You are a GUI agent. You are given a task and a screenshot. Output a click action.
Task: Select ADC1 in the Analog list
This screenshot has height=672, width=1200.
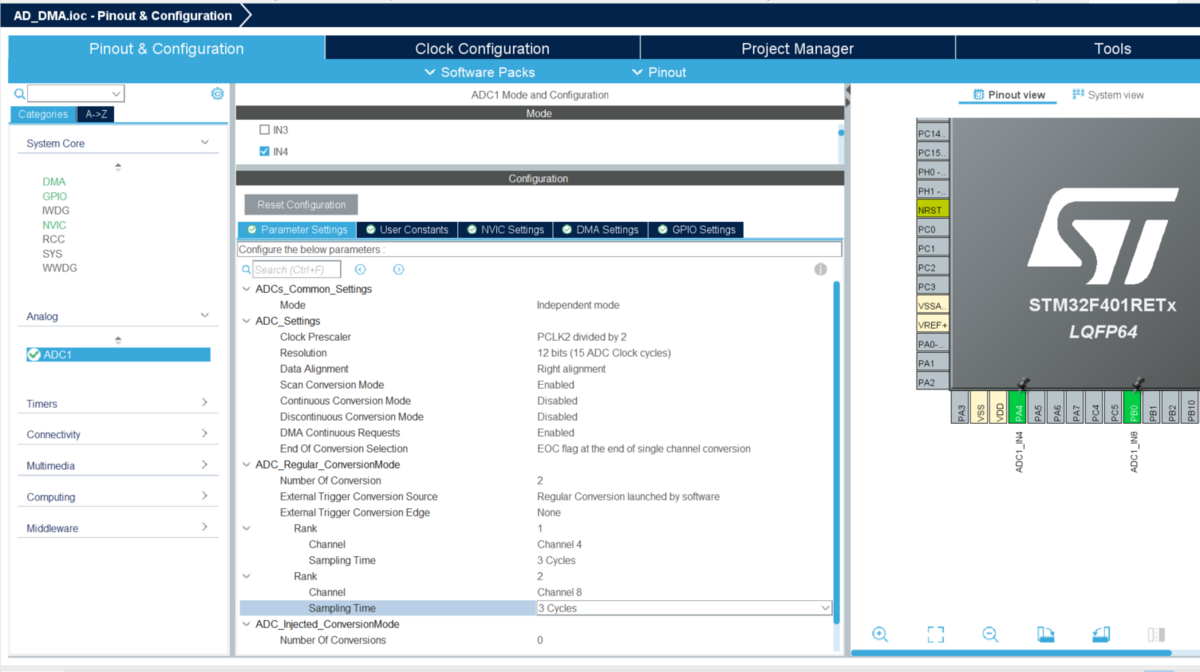[x=118, y=355]
